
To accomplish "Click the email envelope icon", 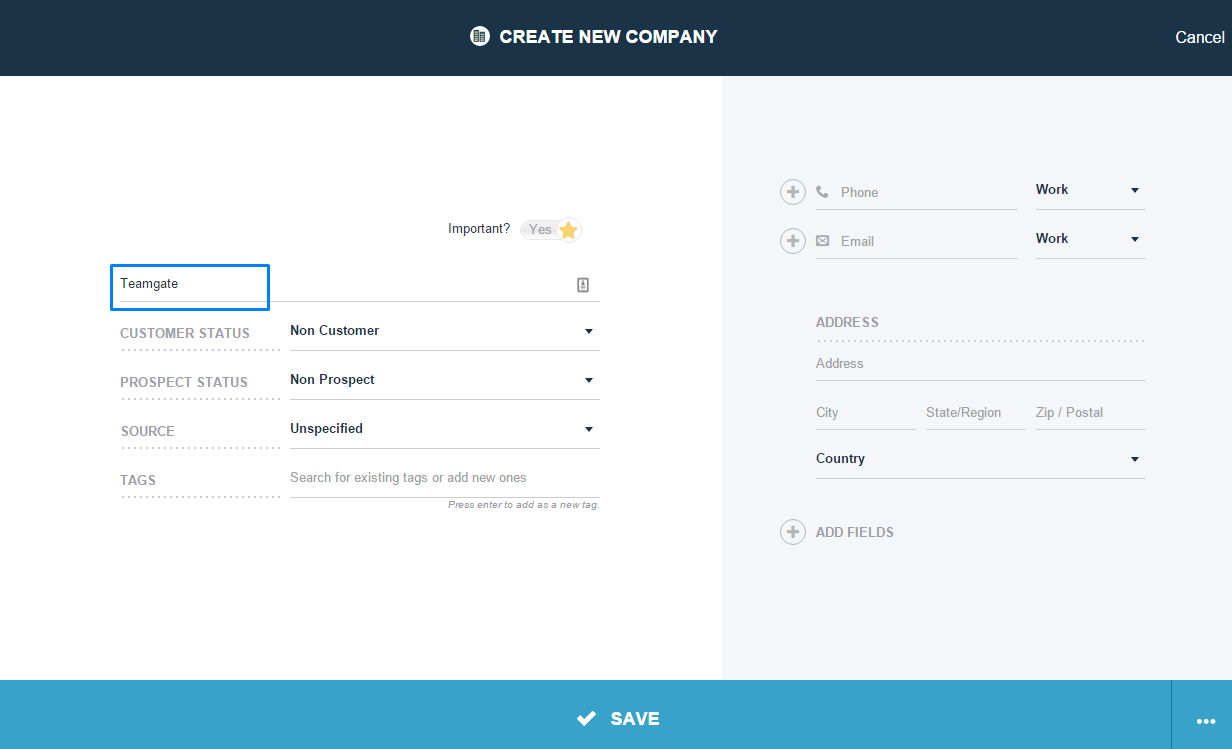I will pyautogui.click(x=823, y=241).
